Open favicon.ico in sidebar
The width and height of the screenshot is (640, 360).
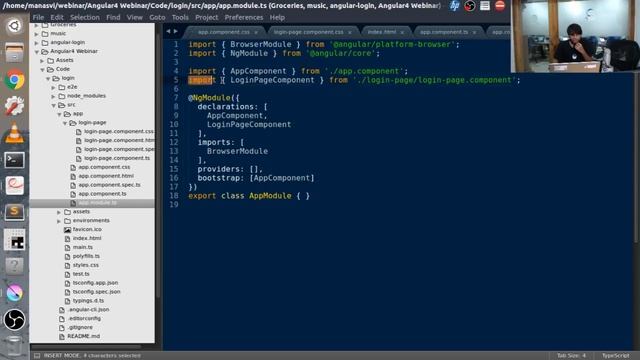point(87,229)
